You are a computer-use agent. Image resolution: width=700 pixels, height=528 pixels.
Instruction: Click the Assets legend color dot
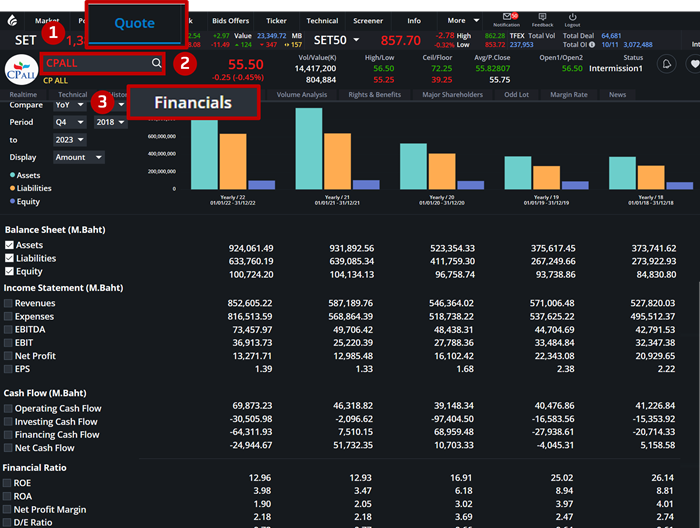12,175
